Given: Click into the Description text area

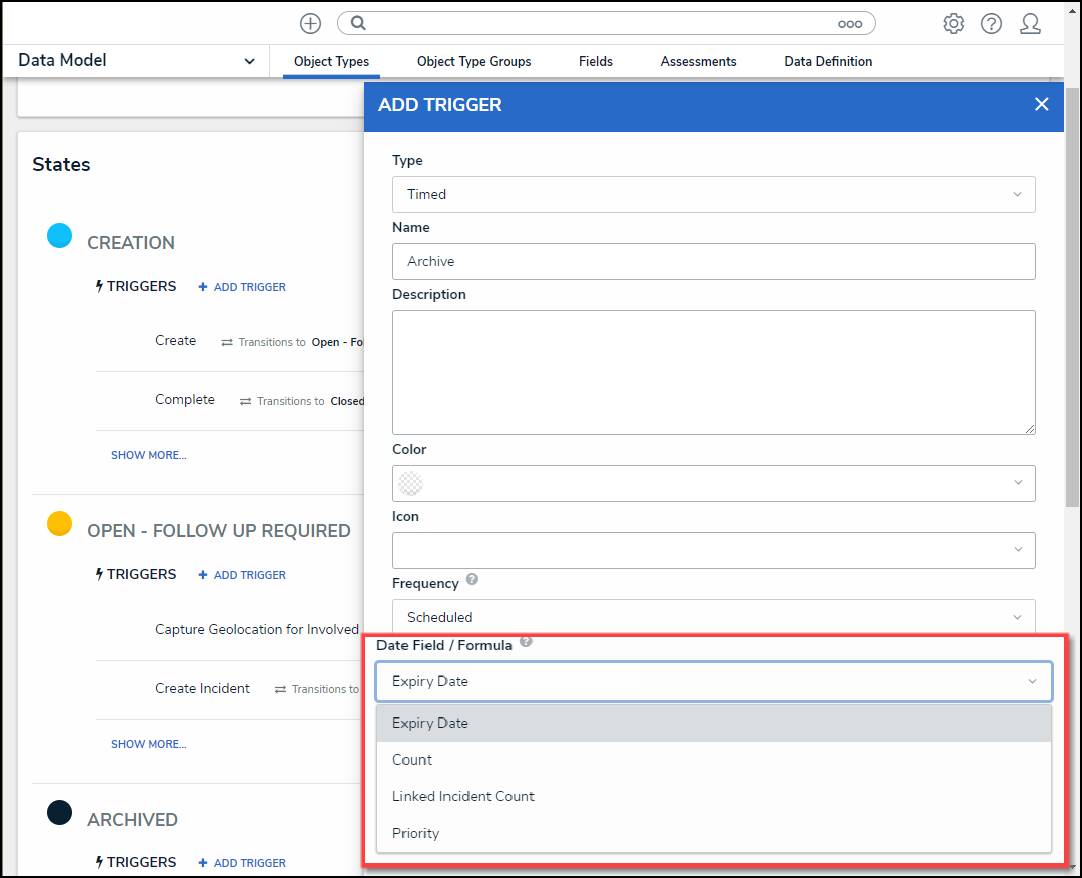Looking at the screenshot, I should click(713, 372).
